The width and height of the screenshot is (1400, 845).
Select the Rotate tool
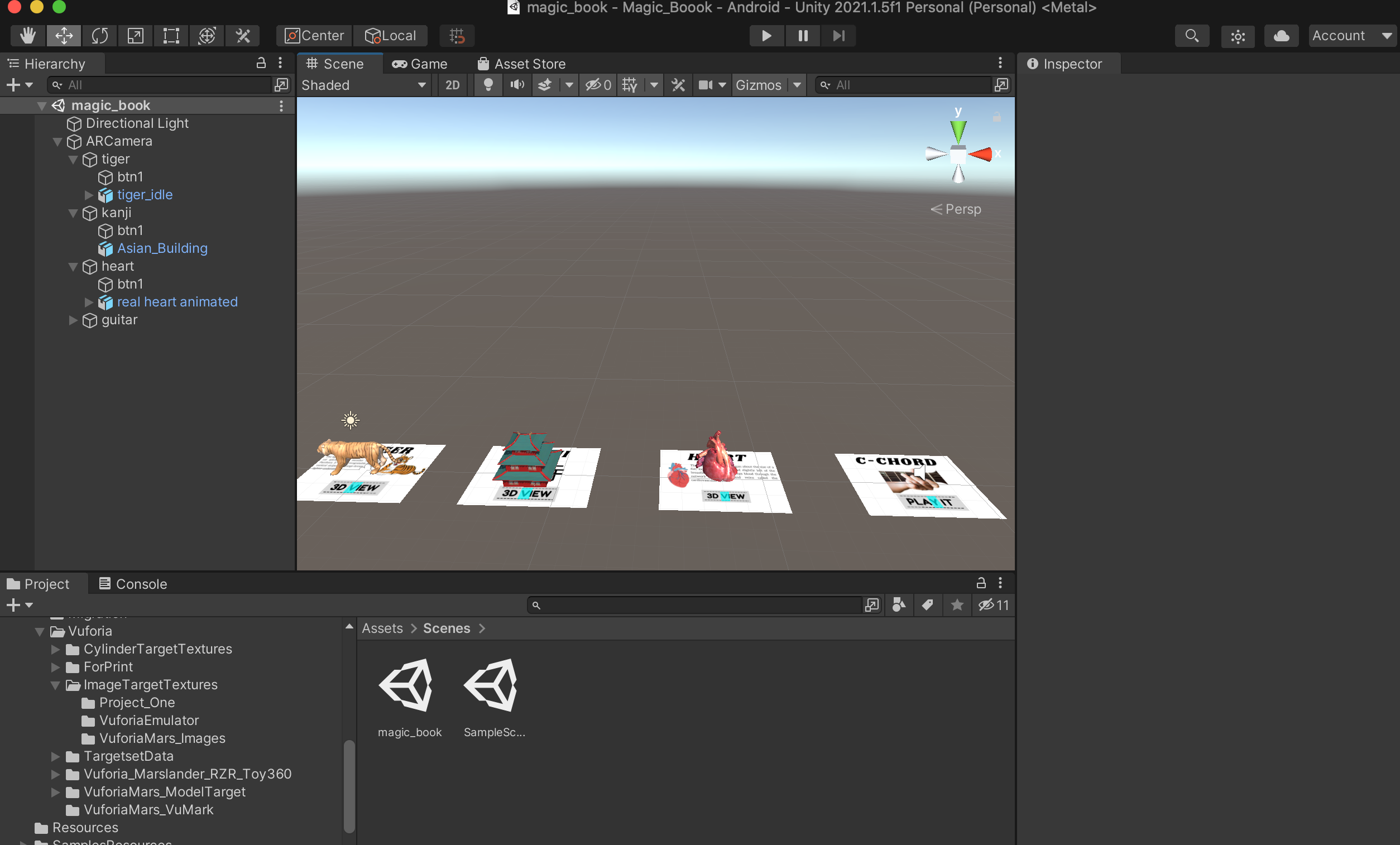pos(99,36)
